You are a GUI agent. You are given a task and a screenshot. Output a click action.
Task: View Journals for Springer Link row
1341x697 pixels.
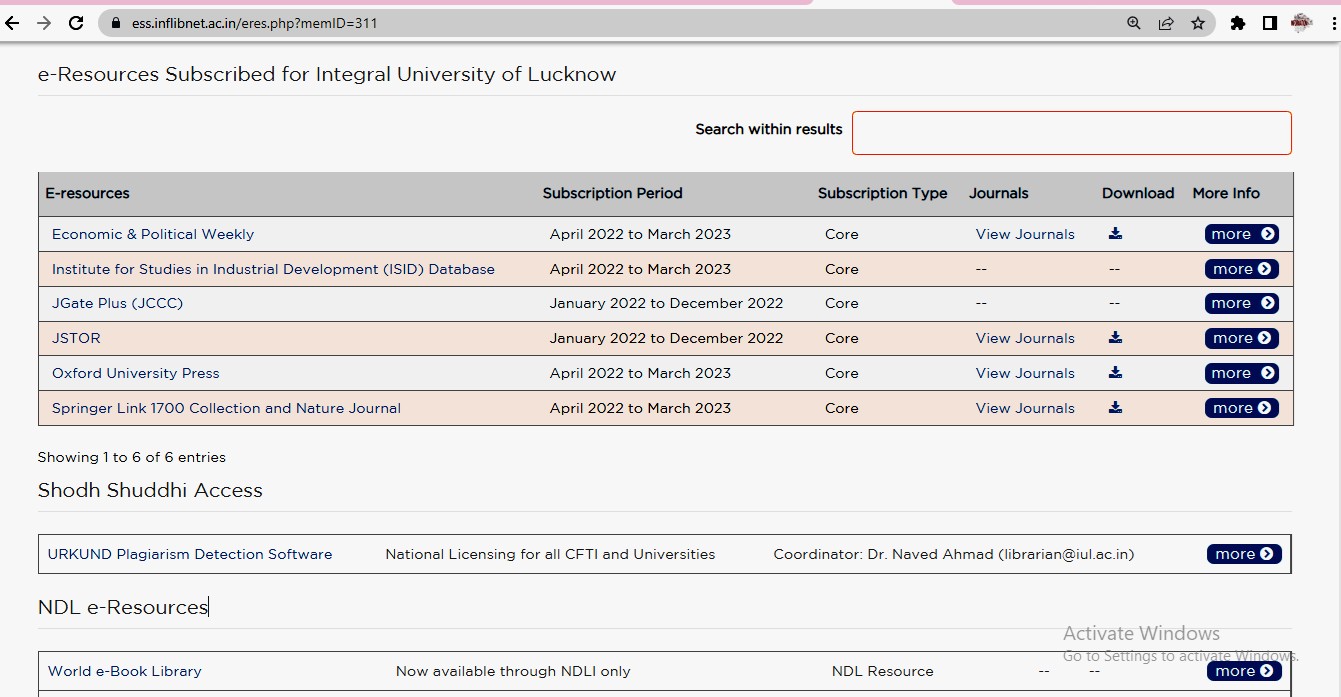pyautogui.click(x=1025, y=408)
